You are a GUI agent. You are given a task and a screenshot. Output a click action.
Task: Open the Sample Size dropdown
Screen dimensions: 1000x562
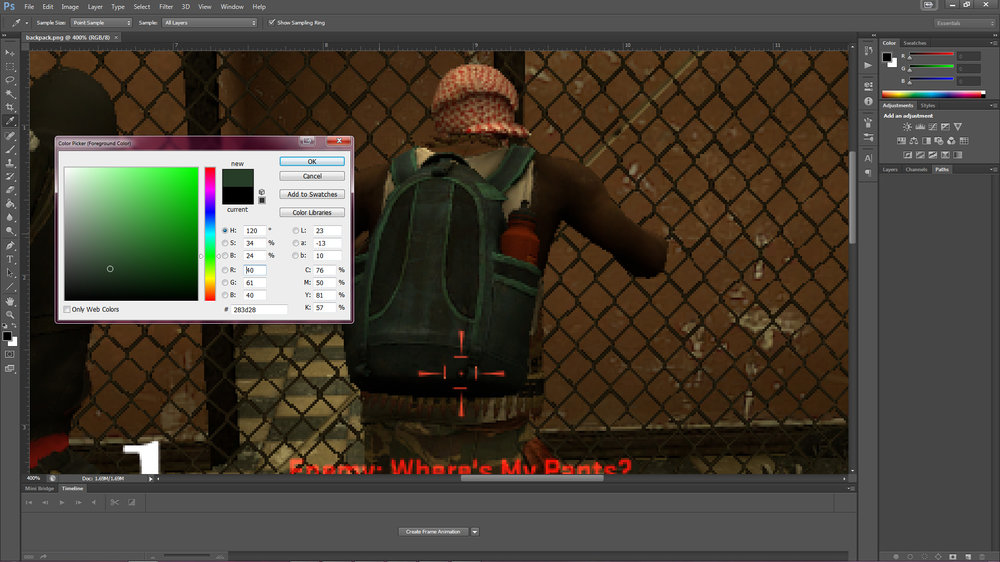[x=101, y=22]
